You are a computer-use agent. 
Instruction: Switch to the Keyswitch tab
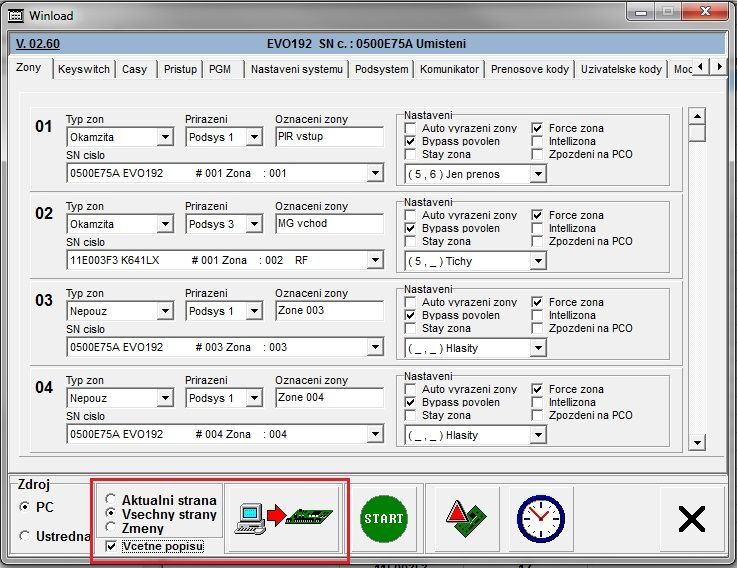click(x=83, y=69)
